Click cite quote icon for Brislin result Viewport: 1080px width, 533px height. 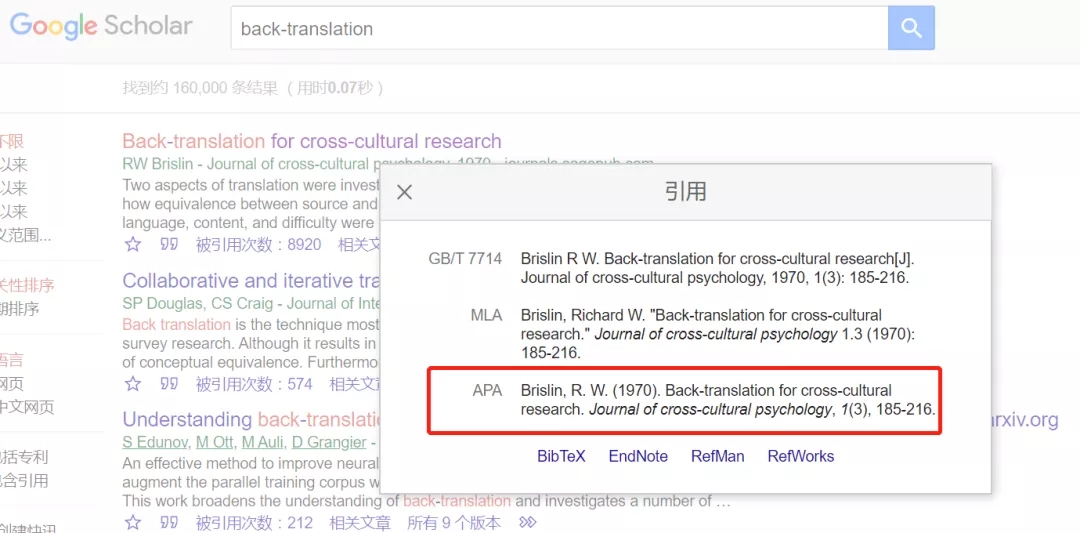(169, 244)
